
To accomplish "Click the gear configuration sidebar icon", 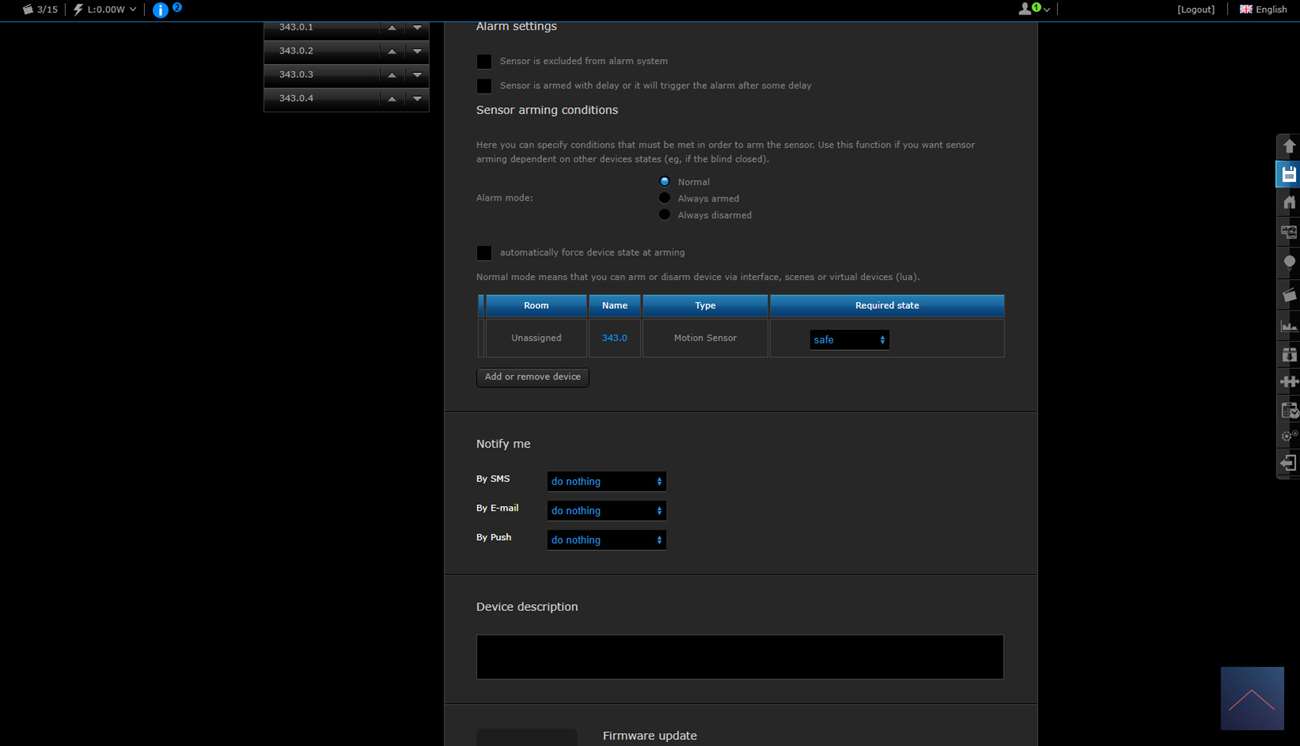I will [1288, 436].
